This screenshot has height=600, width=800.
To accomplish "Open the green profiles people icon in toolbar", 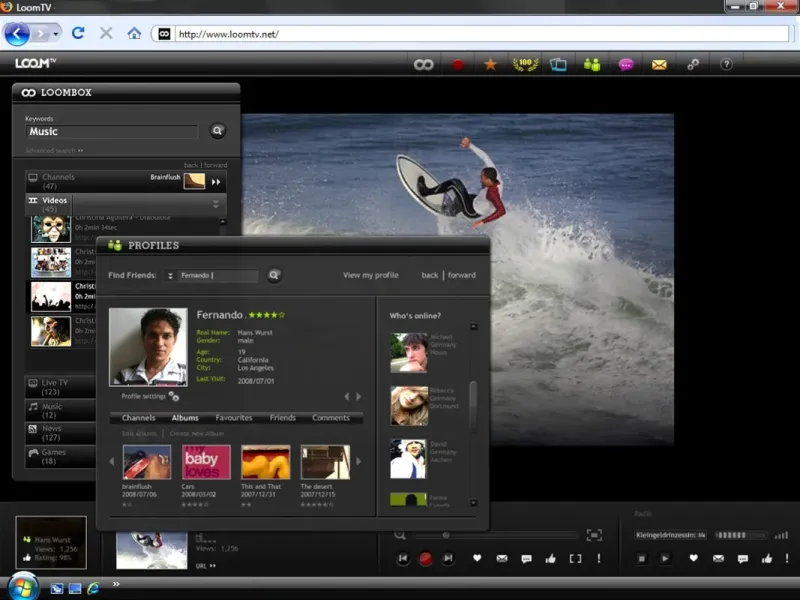I will click(x=592, y=65).
